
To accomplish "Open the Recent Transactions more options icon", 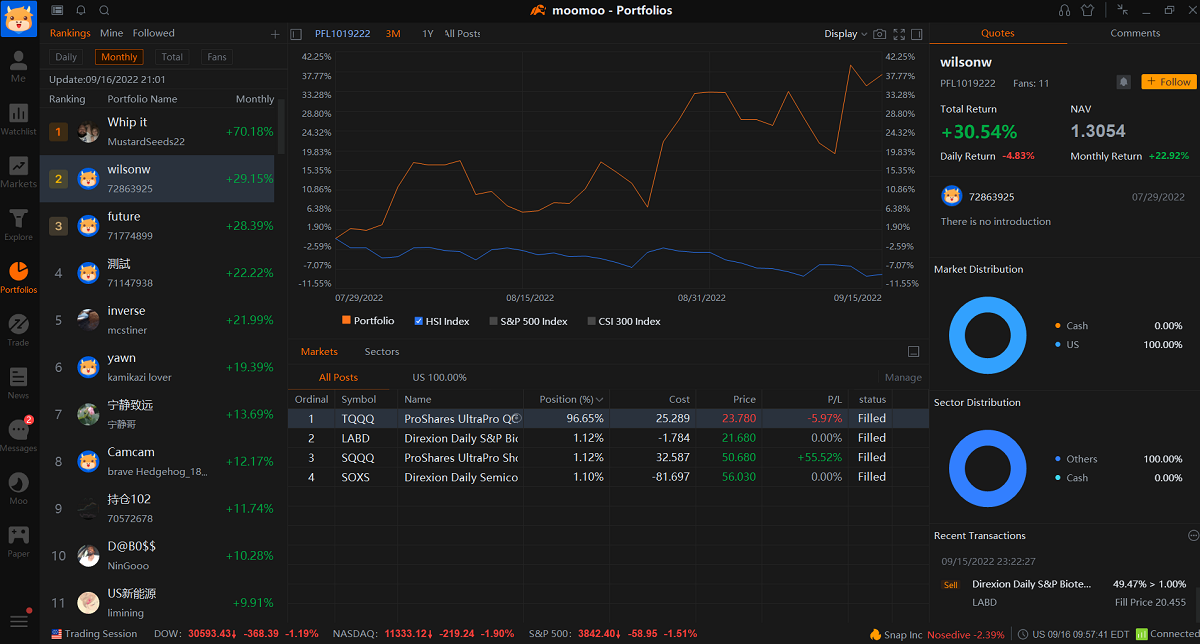I will click(x=1192, y=536).
